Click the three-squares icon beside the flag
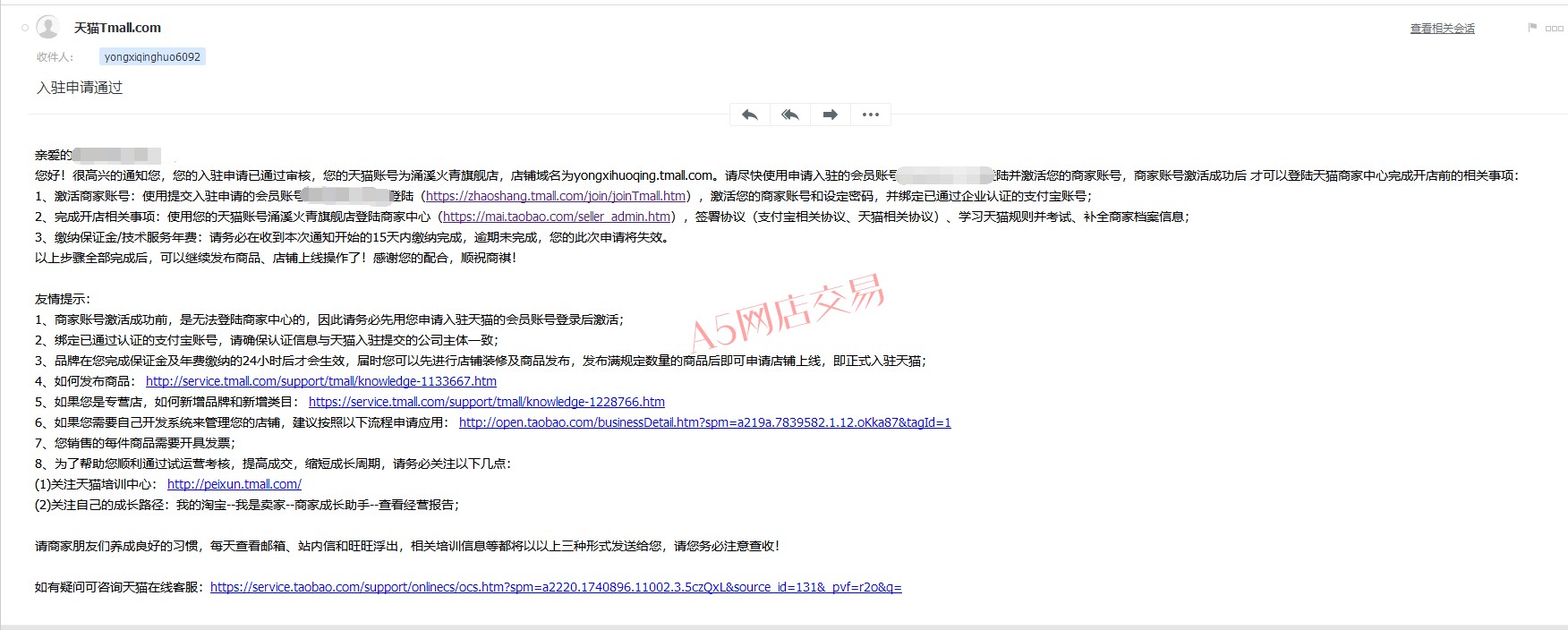Viewport: 1568px width, 630px height. coord(1555,29)
